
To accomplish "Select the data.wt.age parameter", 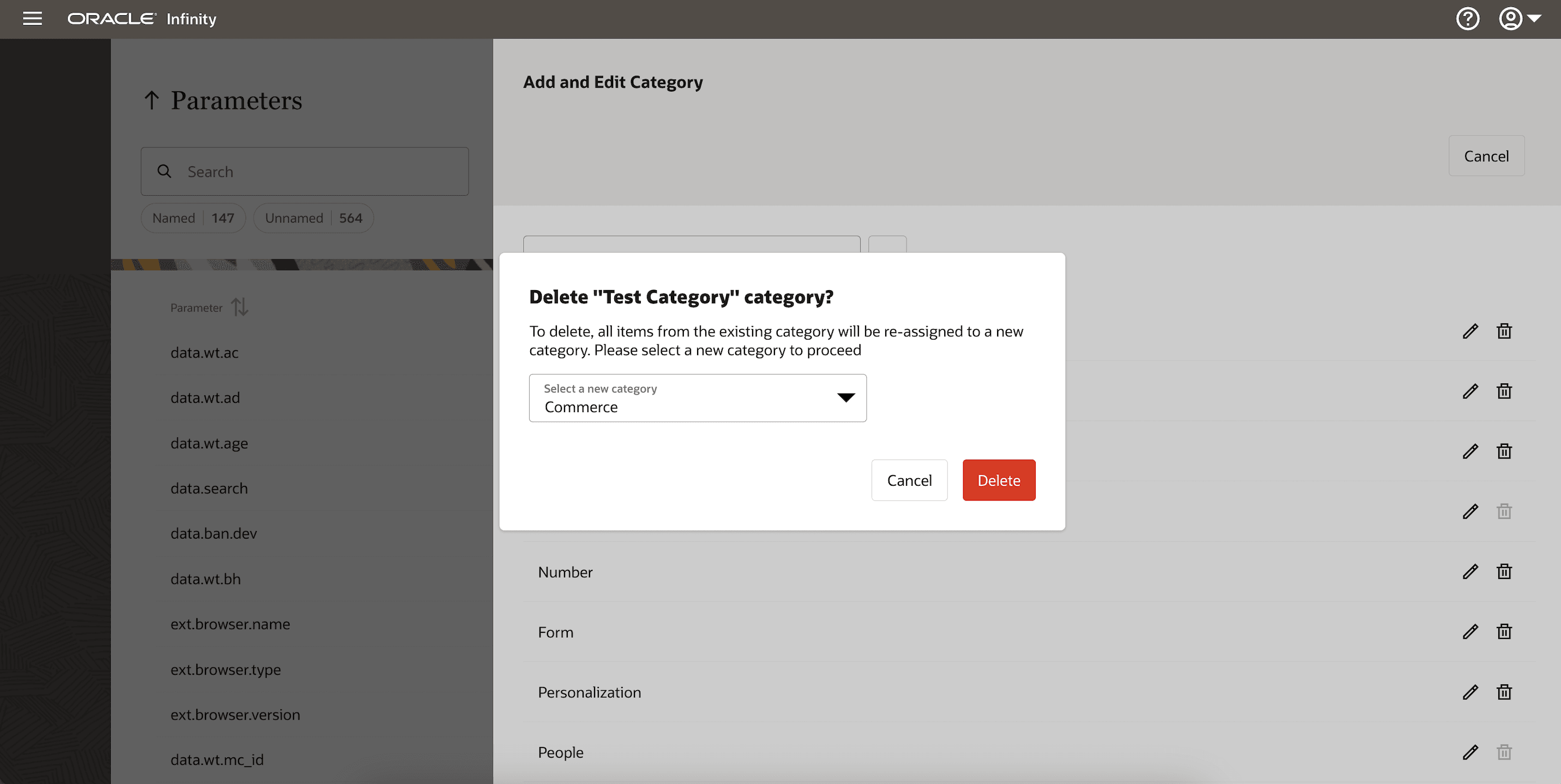I will click(x=209, y=443).
